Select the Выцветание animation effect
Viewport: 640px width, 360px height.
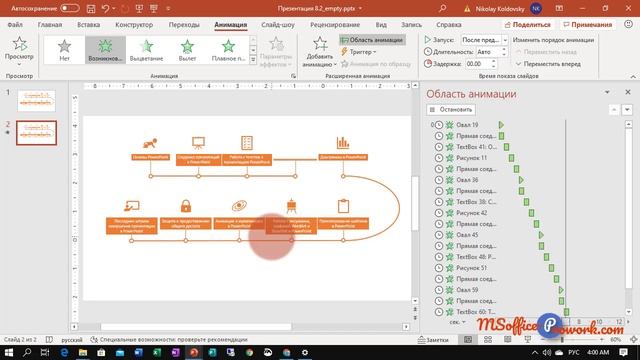pyautogui.click(x=147, y=50)
